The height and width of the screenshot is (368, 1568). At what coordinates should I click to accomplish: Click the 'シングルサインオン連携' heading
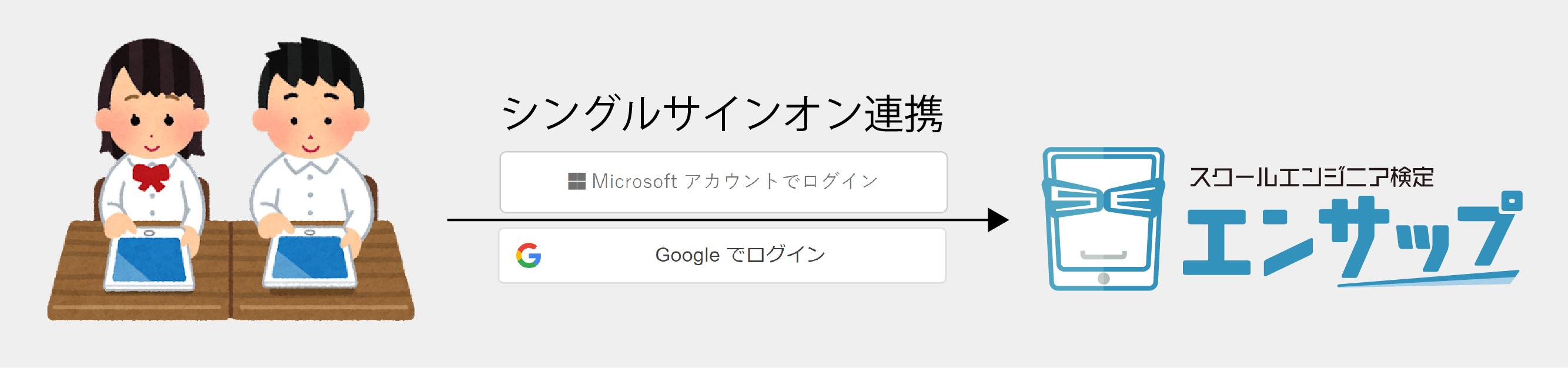coord(722,115)
